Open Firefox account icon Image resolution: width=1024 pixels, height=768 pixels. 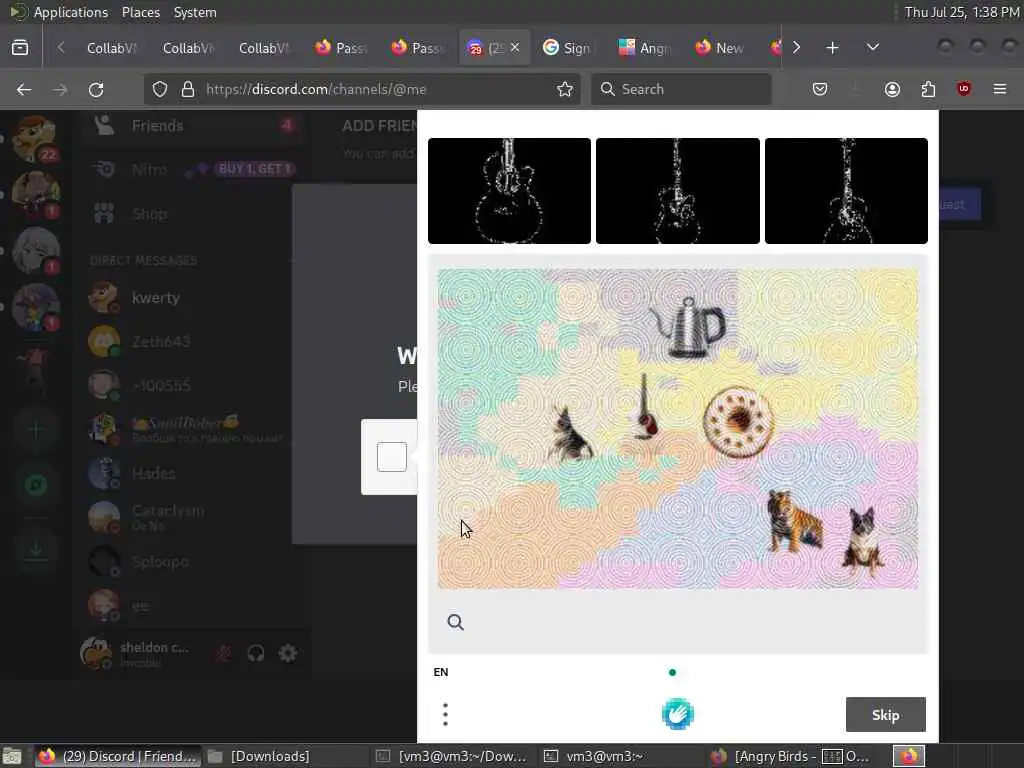pyautogui.click(x=892, y=89)
